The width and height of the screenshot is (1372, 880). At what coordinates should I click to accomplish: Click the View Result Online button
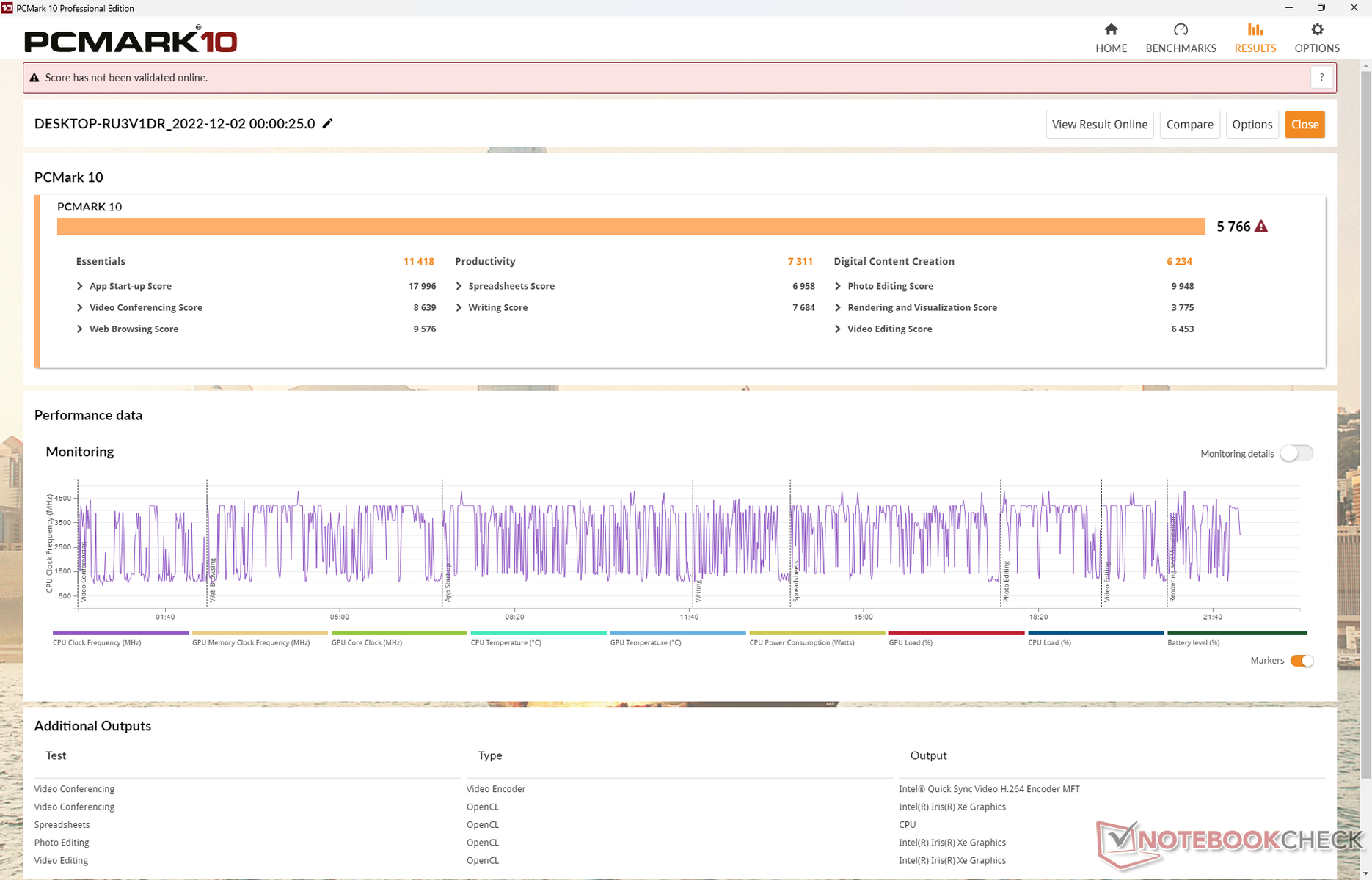[1099, 125]
